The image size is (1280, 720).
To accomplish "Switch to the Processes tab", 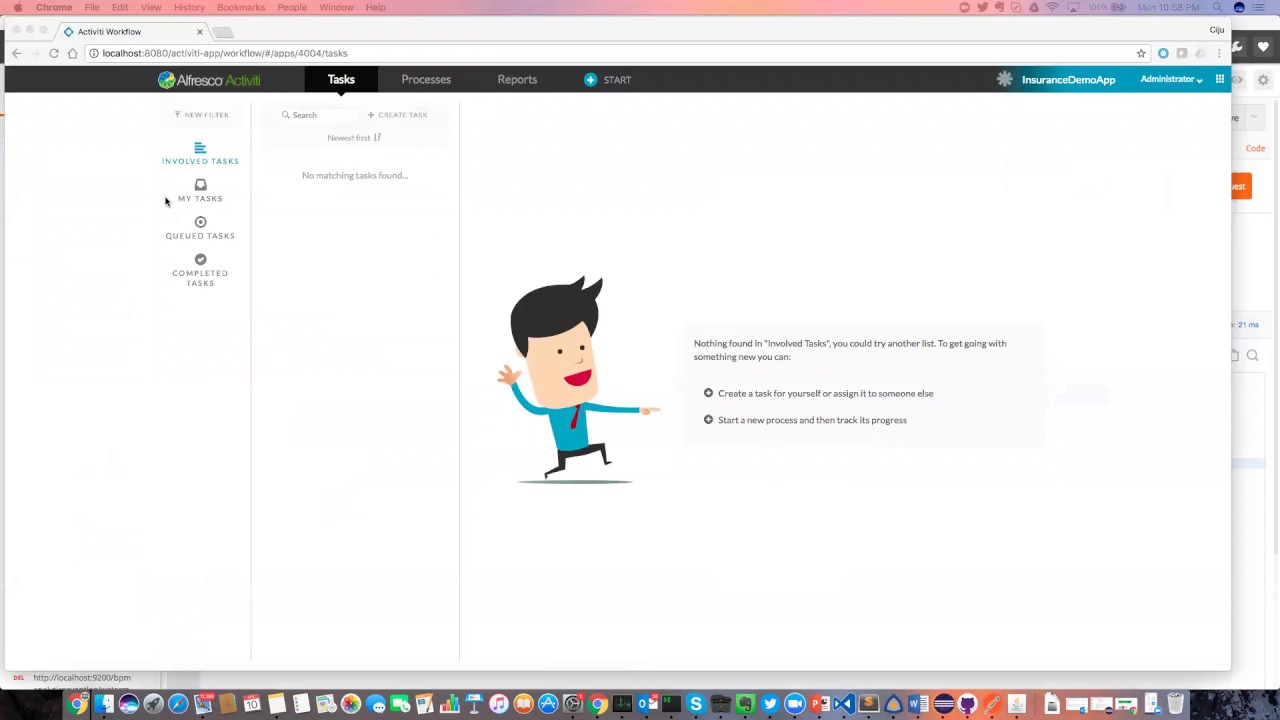I will click(x=426, y=79).
